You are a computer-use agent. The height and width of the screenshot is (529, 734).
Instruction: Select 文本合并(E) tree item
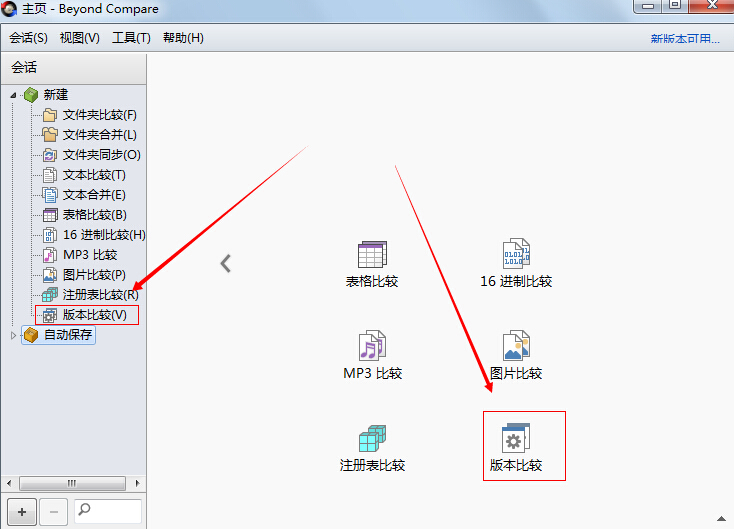pyautogui.click(x=94, y=195)
